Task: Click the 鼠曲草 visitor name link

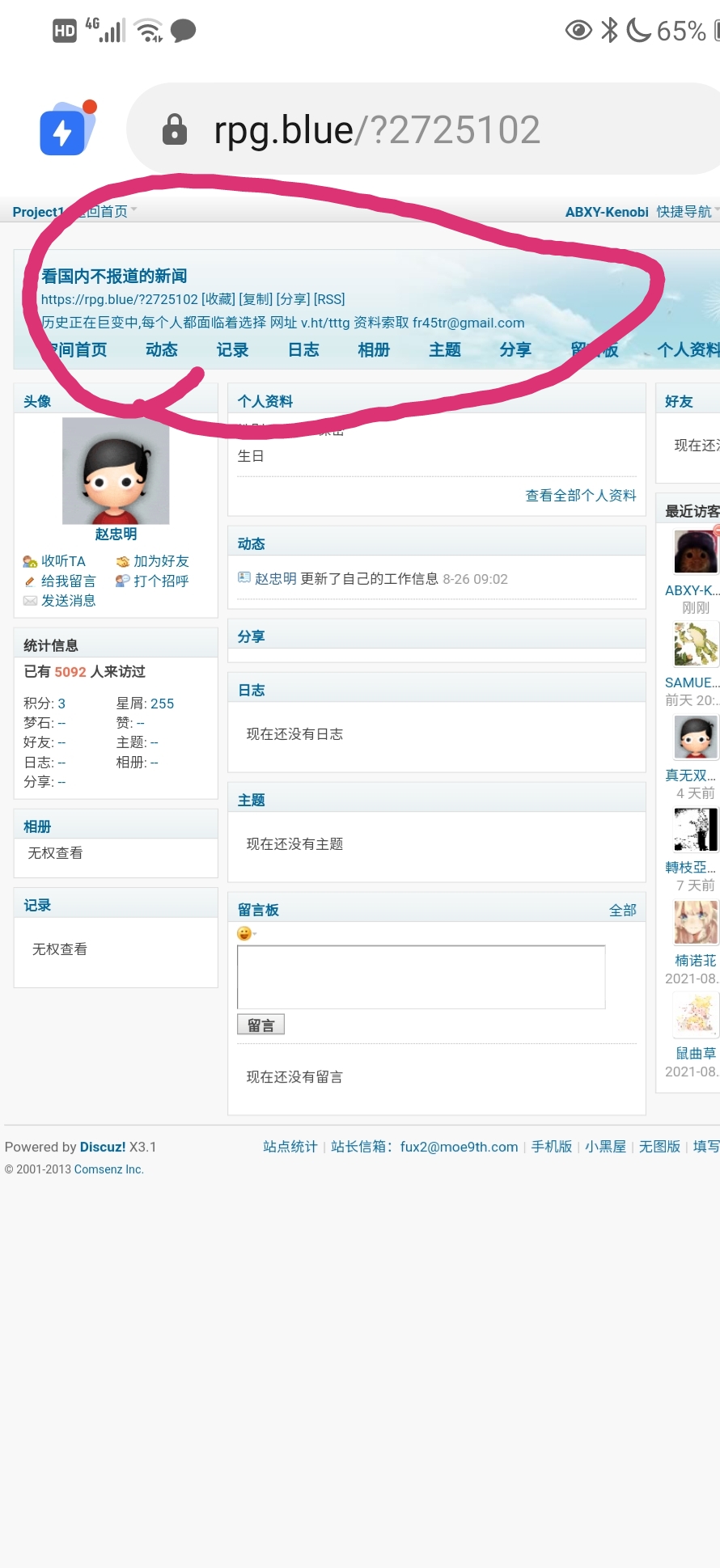Action: (696, 1054)
